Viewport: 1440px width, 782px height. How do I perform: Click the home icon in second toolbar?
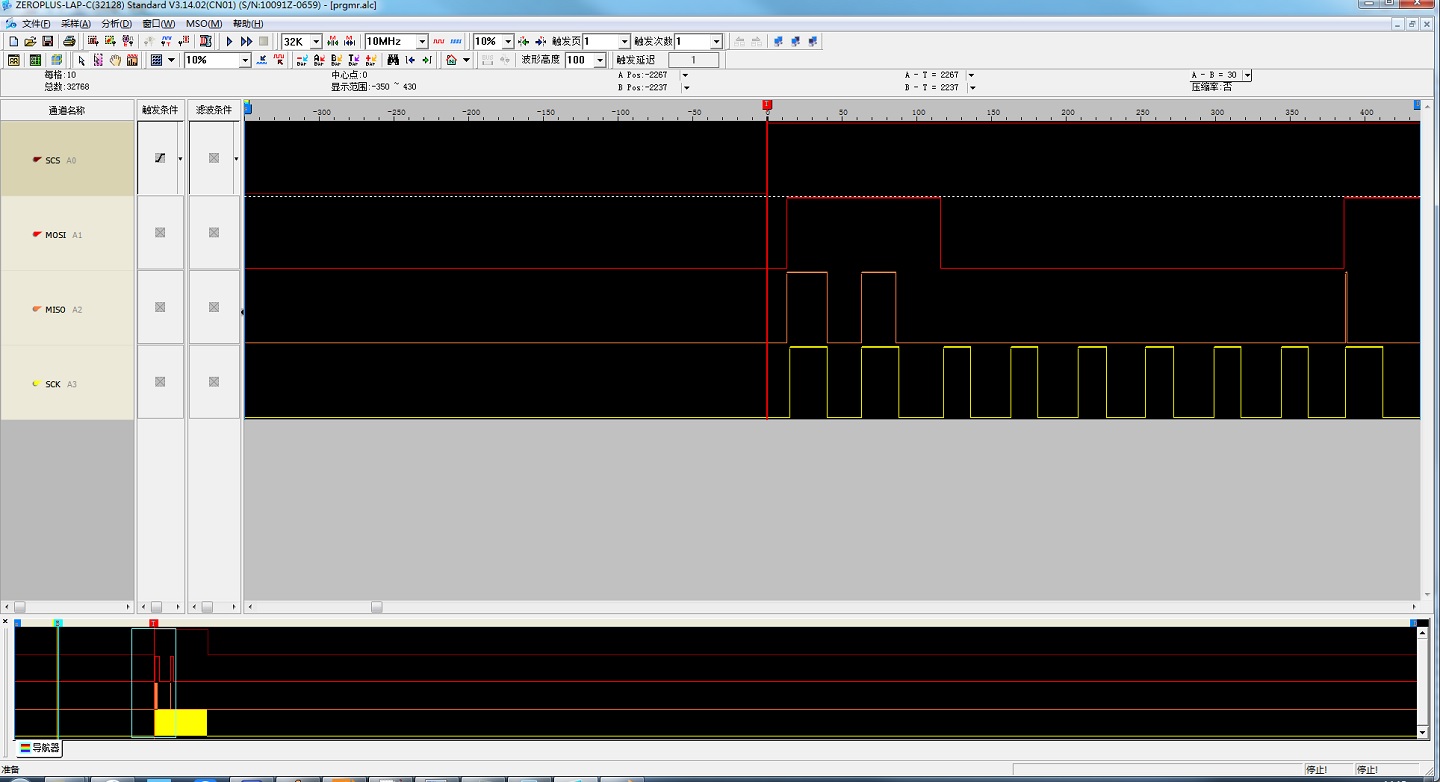(x=451, y=60)
